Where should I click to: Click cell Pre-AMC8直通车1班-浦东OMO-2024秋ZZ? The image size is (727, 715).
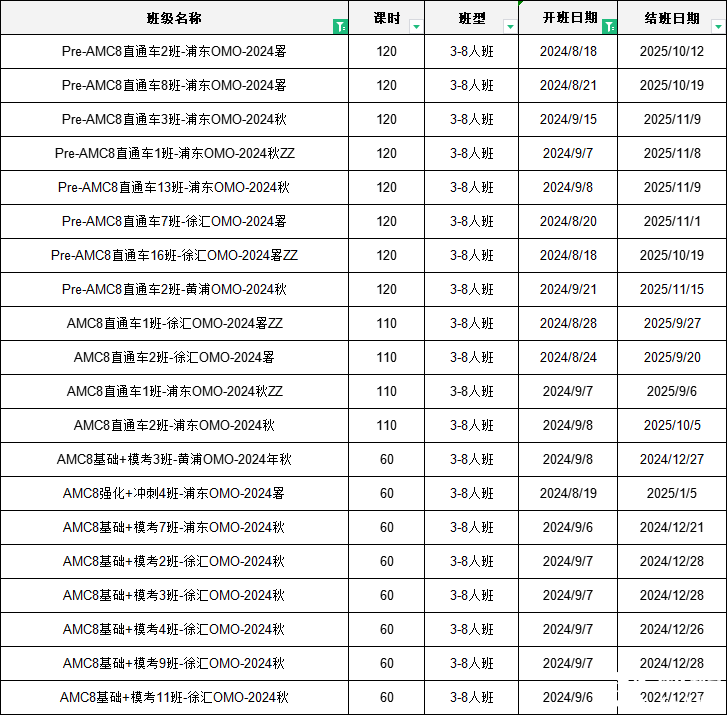174,153
